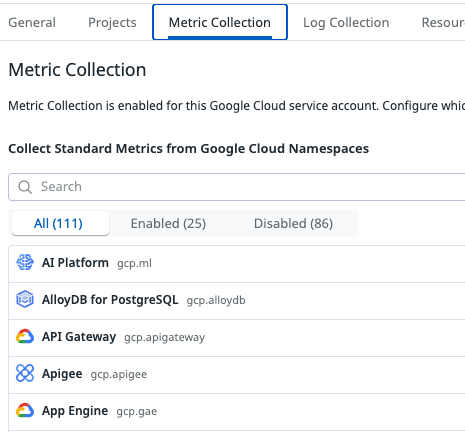Click the gcp.alloydb namespace text
465x432 pixels.
[216, 300]
